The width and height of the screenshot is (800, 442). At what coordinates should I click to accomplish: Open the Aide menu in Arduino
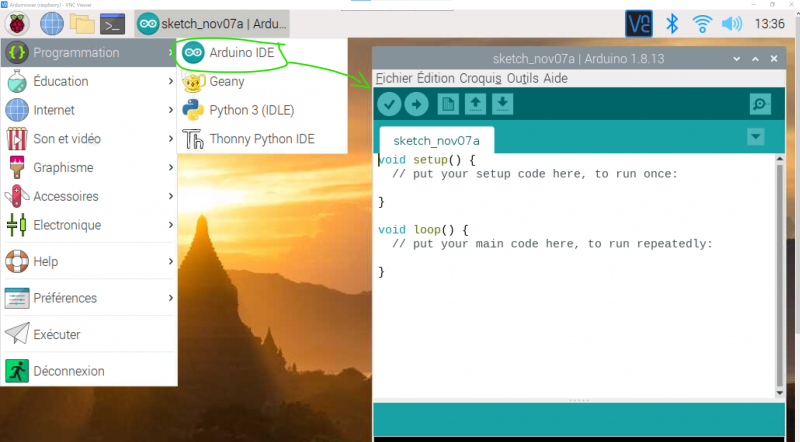tap(555, 79)
